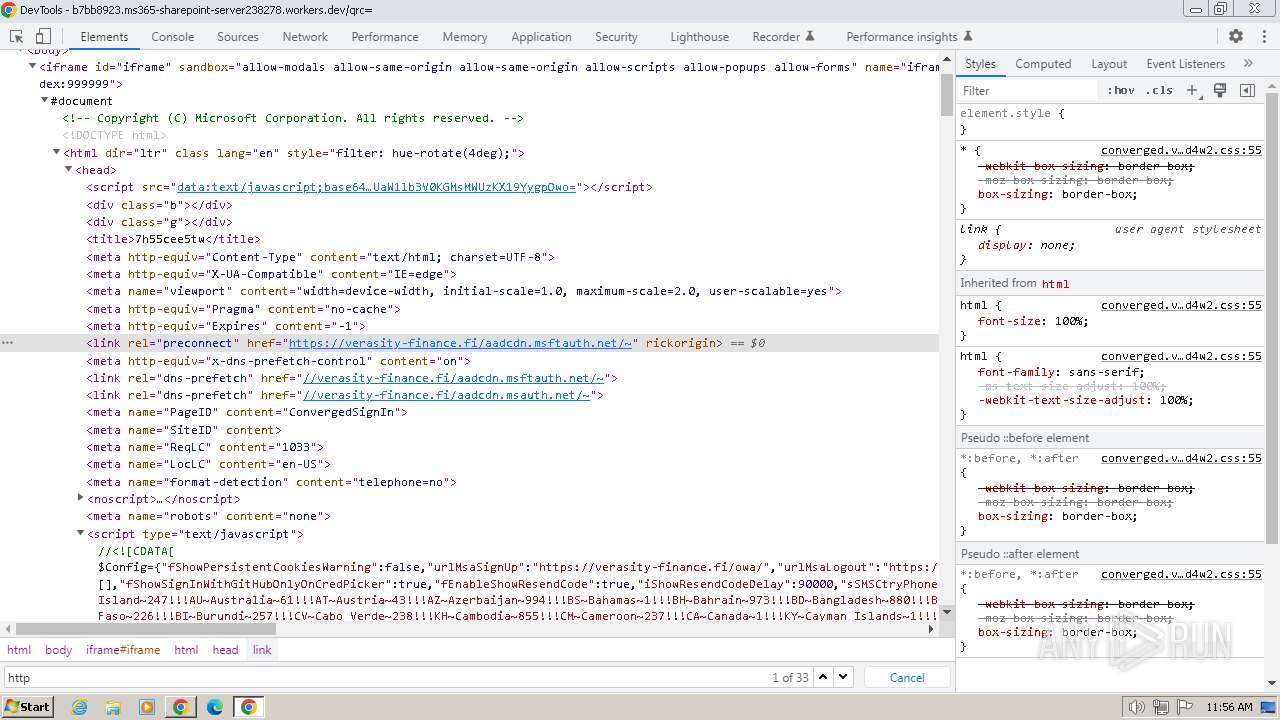Click the Performance insights flask icon
This screenshot has width=1280, height=720.
click(967, 36)
